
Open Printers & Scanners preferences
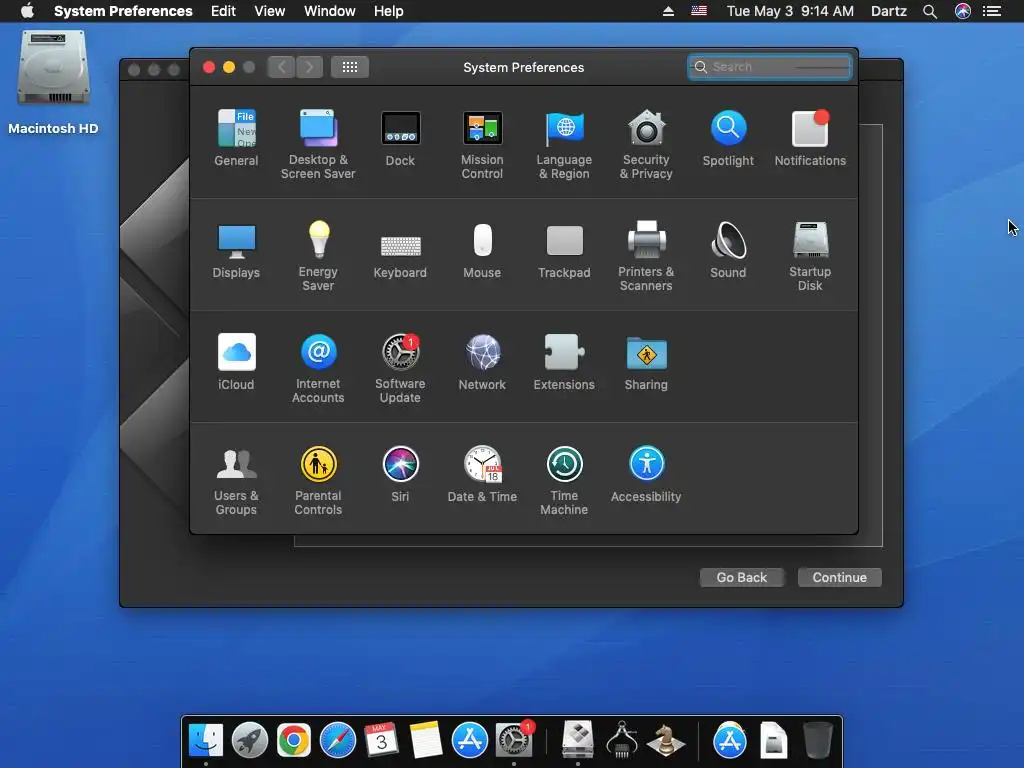point(646,256)
